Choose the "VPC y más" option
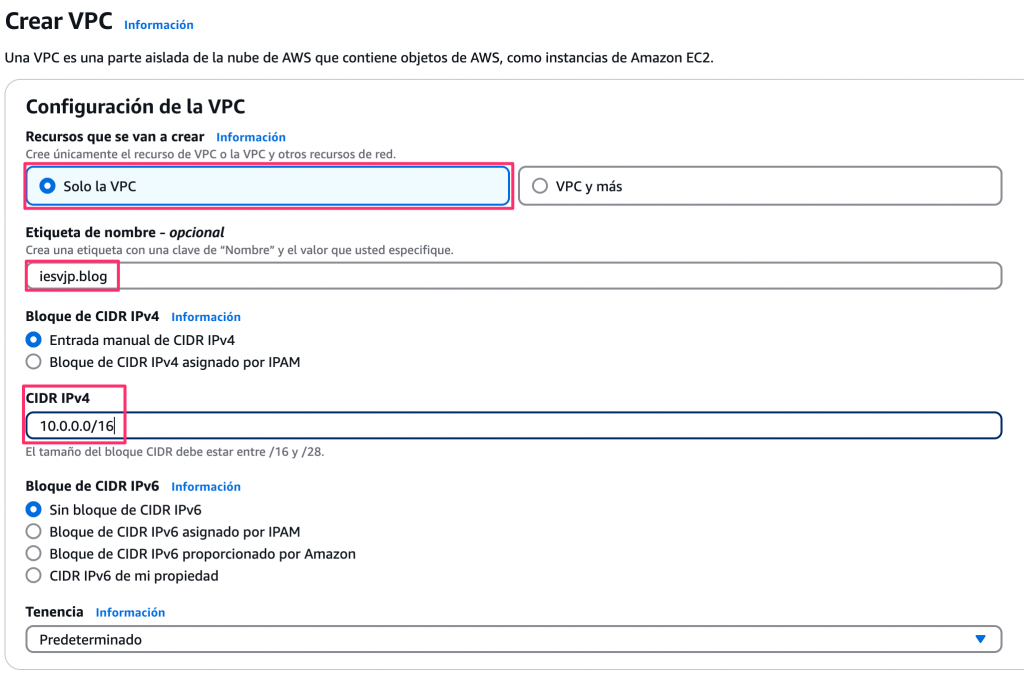Screen dimensions: 1024x673 click(540, 186)
